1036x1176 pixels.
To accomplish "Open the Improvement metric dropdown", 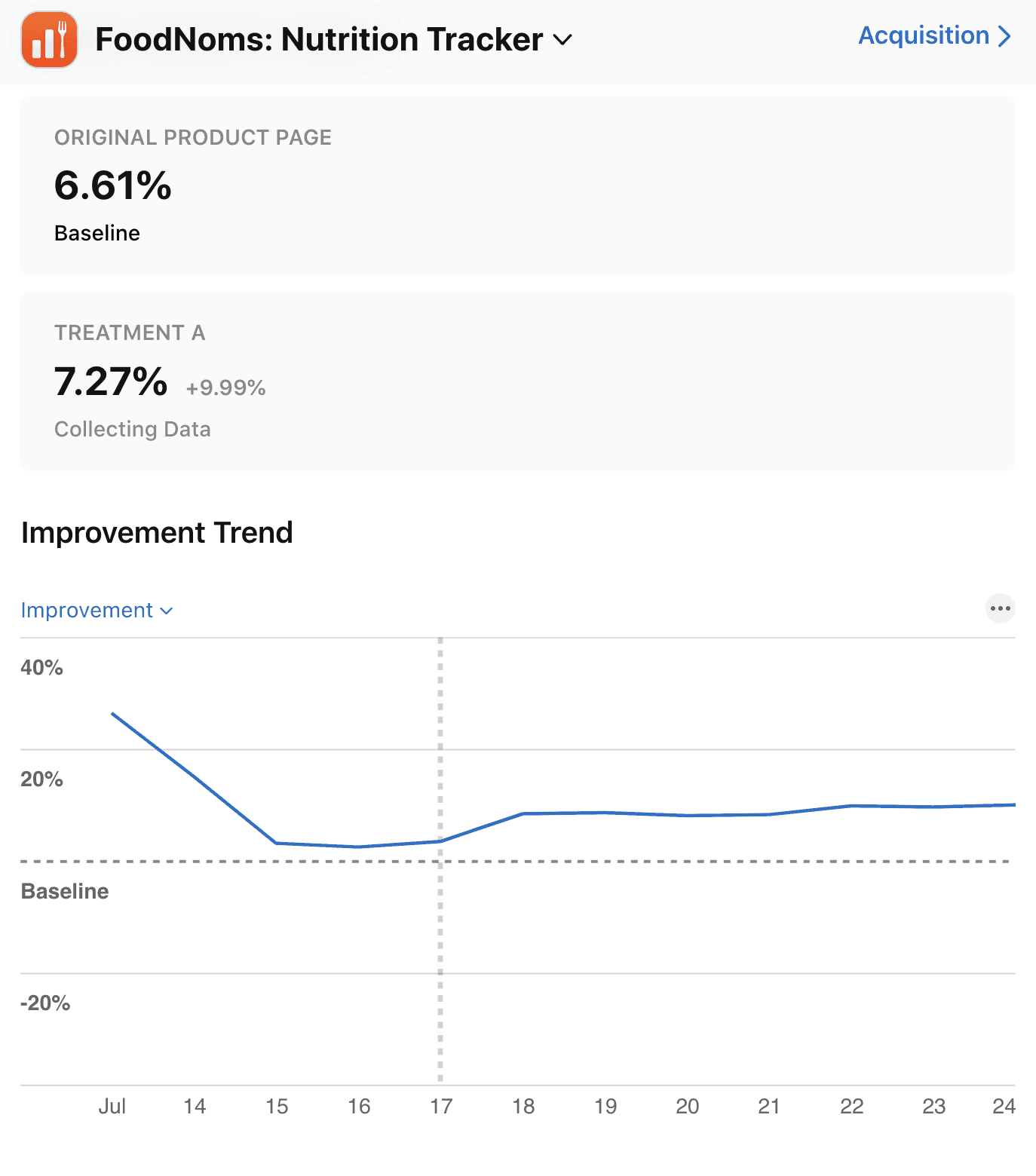I will coord(97,610).
